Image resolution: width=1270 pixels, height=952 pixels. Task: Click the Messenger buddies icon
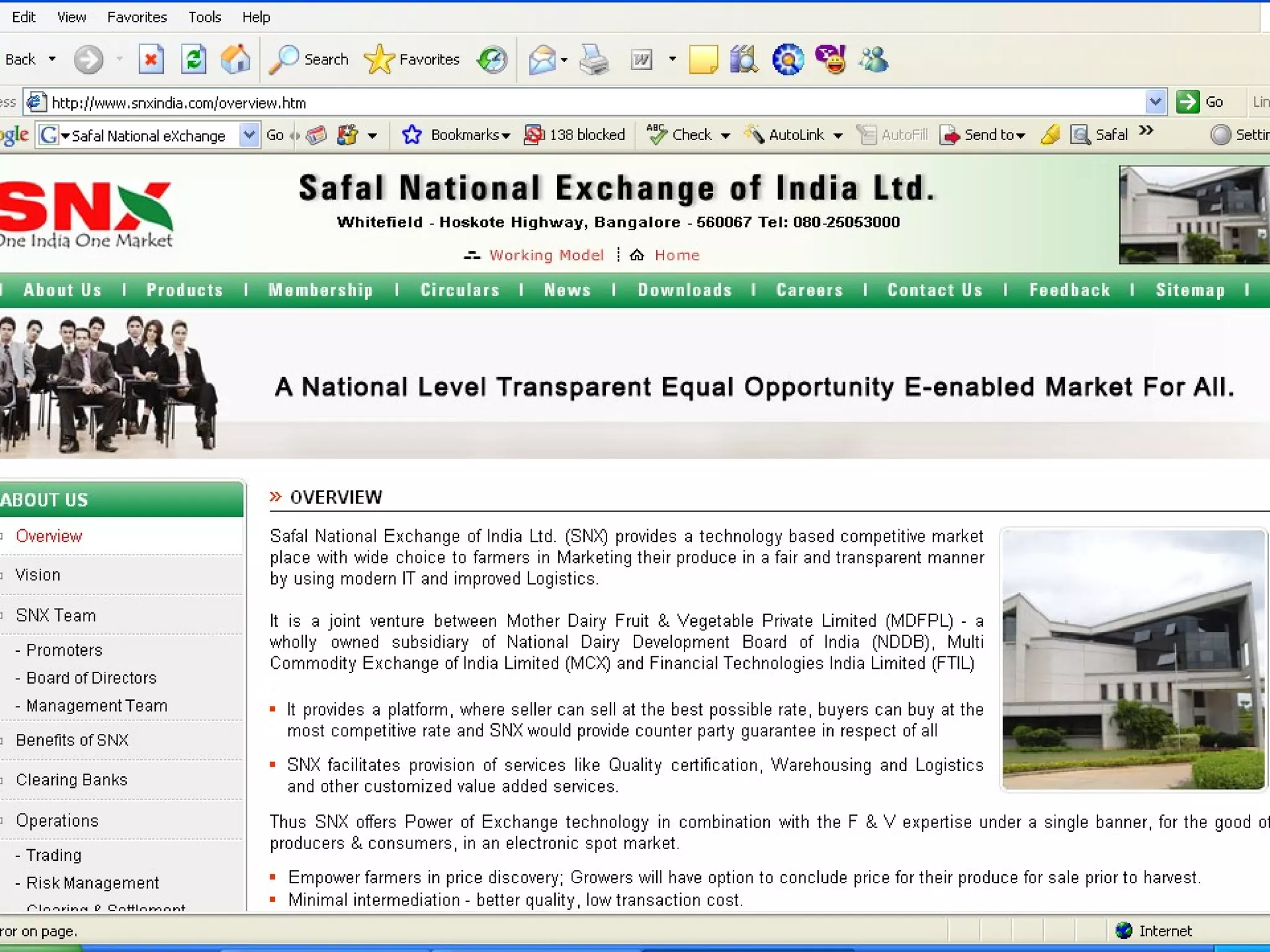(x=873, y=60)
